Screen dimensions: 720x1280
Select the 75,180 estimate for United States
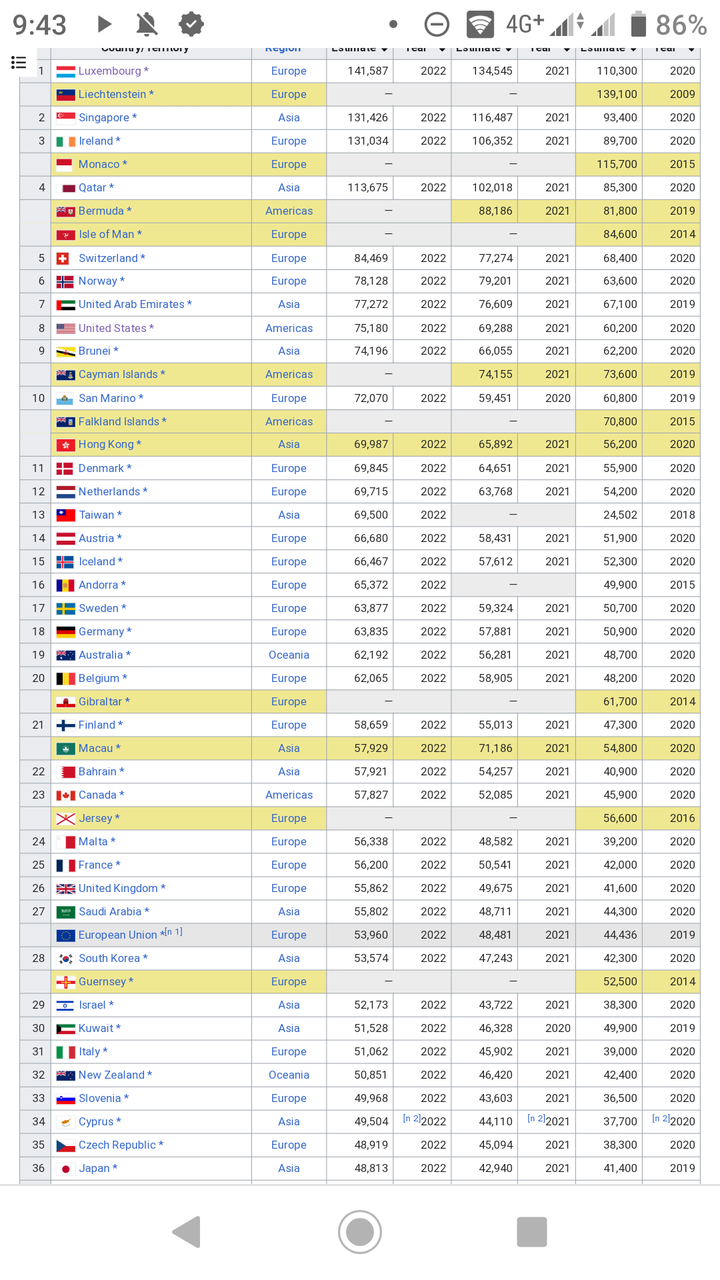371,328
